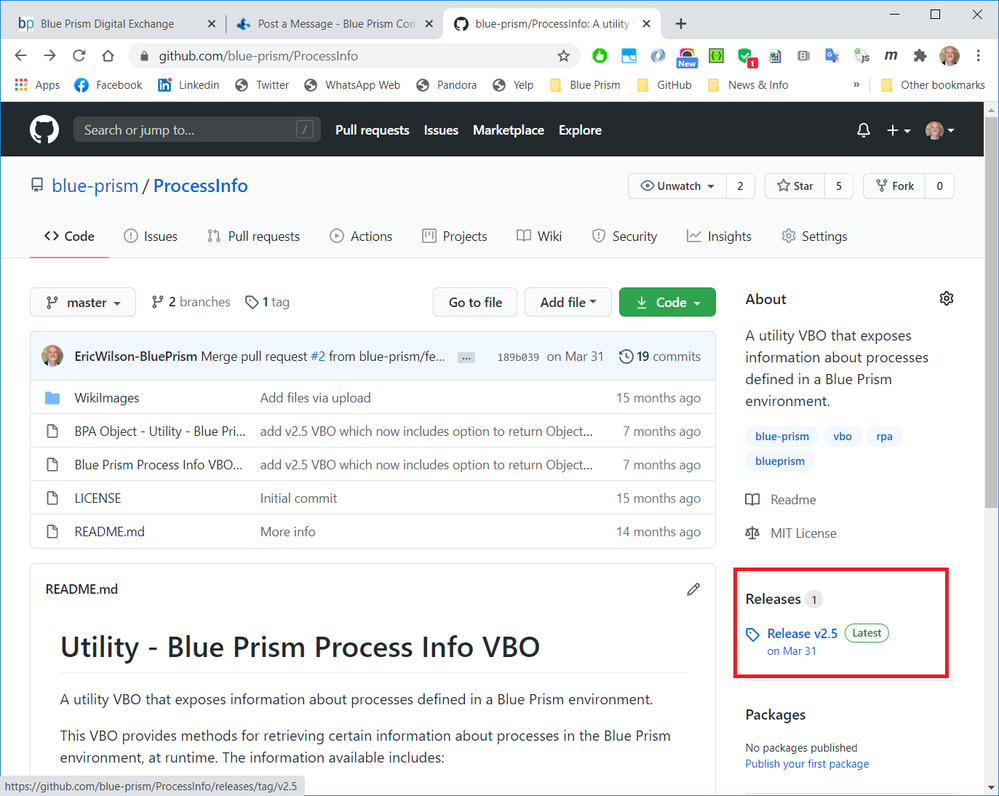Open the About section settings gear
This screenshot has width=999, height=796.
947,298
